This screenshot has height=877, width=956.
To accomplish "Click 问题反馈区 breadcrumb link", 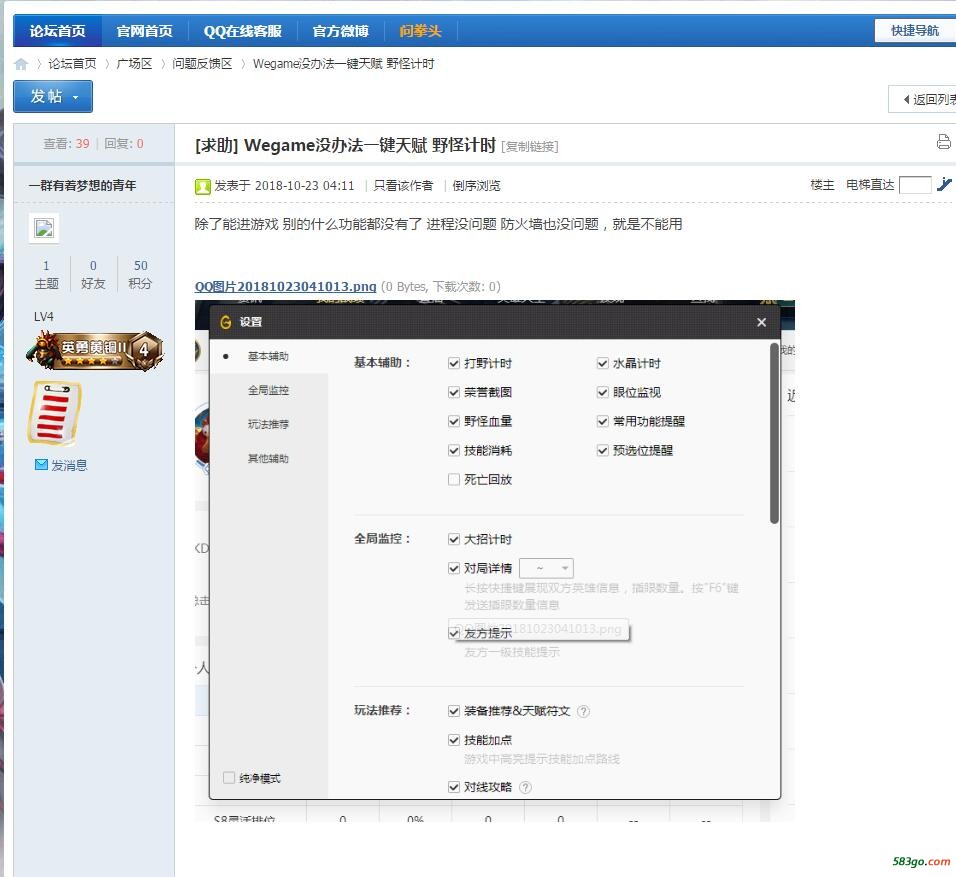I will click(x=202, y=64).
